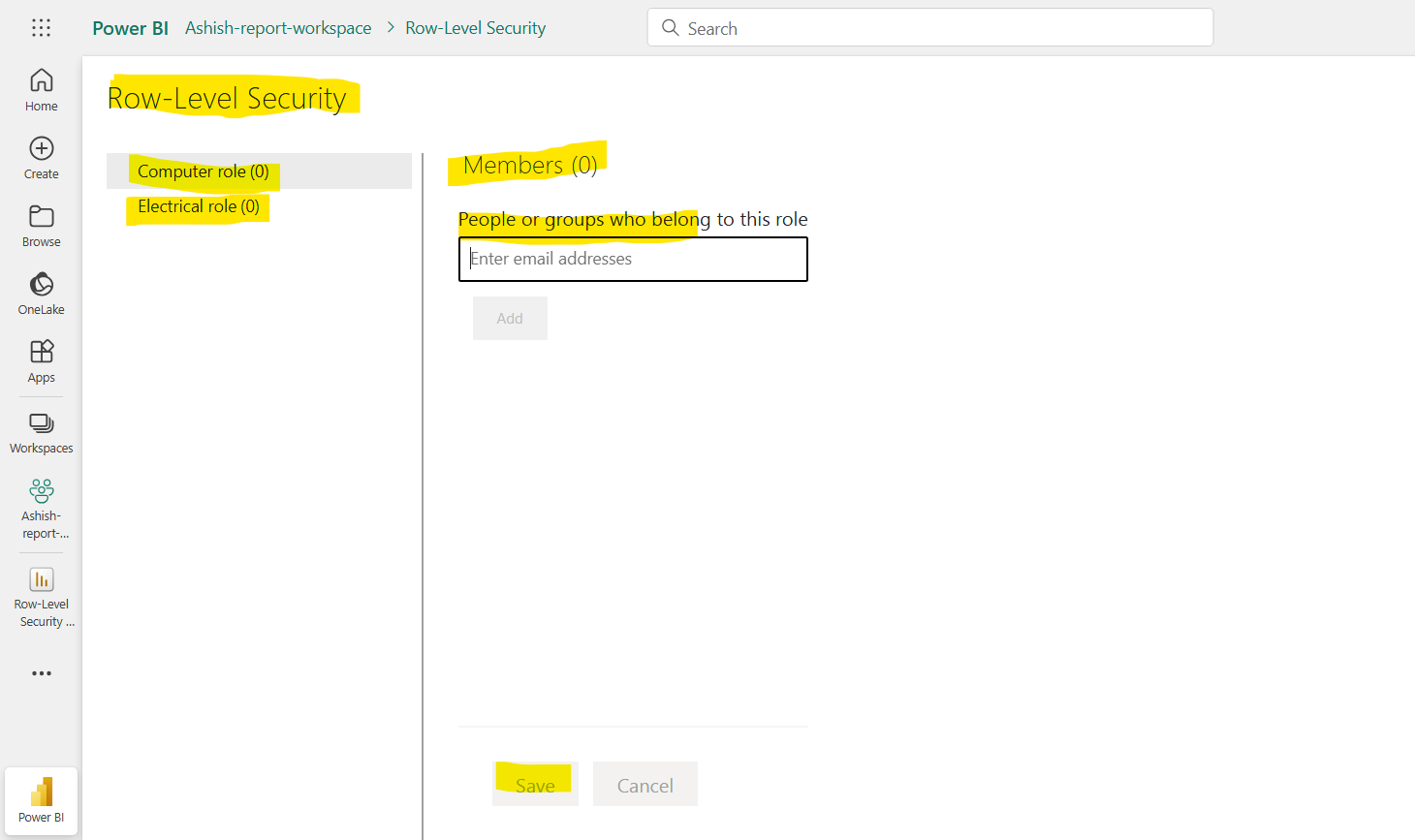Cancel the member changes
Viewport: 1415px width, 840px height.
pyautogui.click(x=645, y=784)
